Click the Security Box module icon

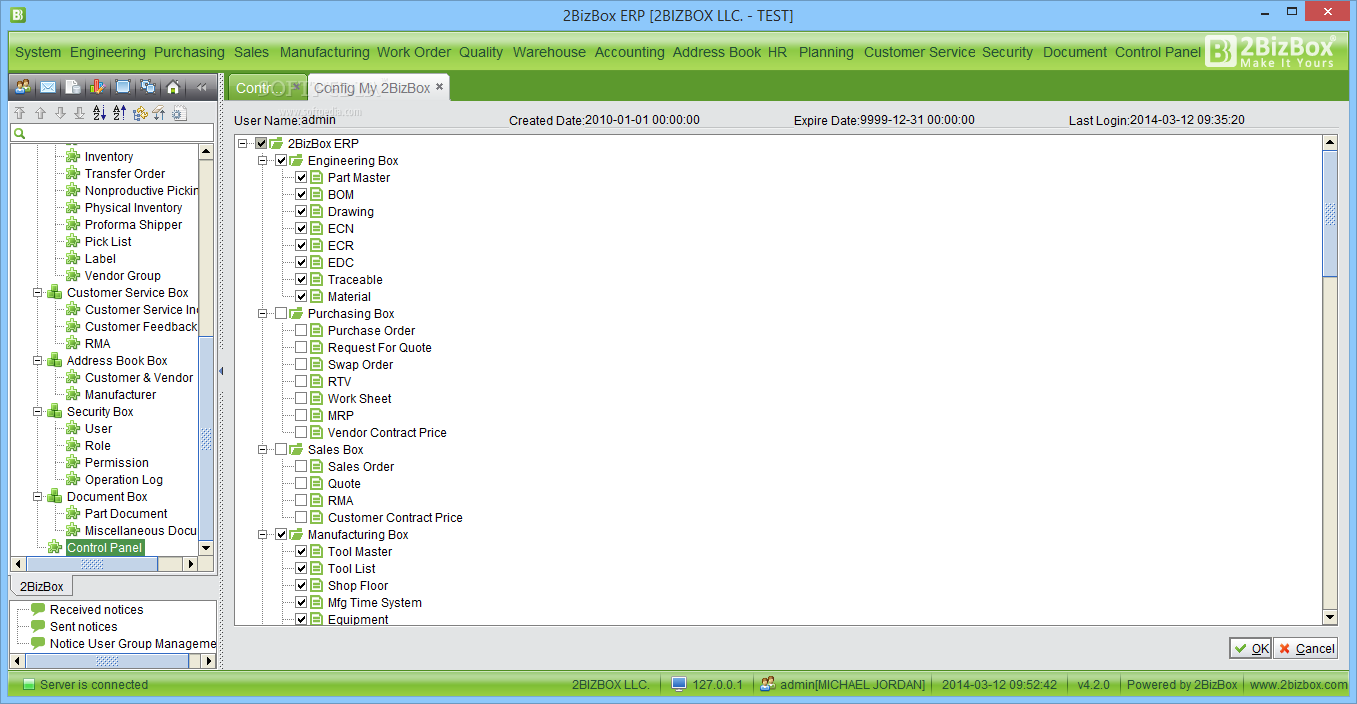(x=54, y=411)
